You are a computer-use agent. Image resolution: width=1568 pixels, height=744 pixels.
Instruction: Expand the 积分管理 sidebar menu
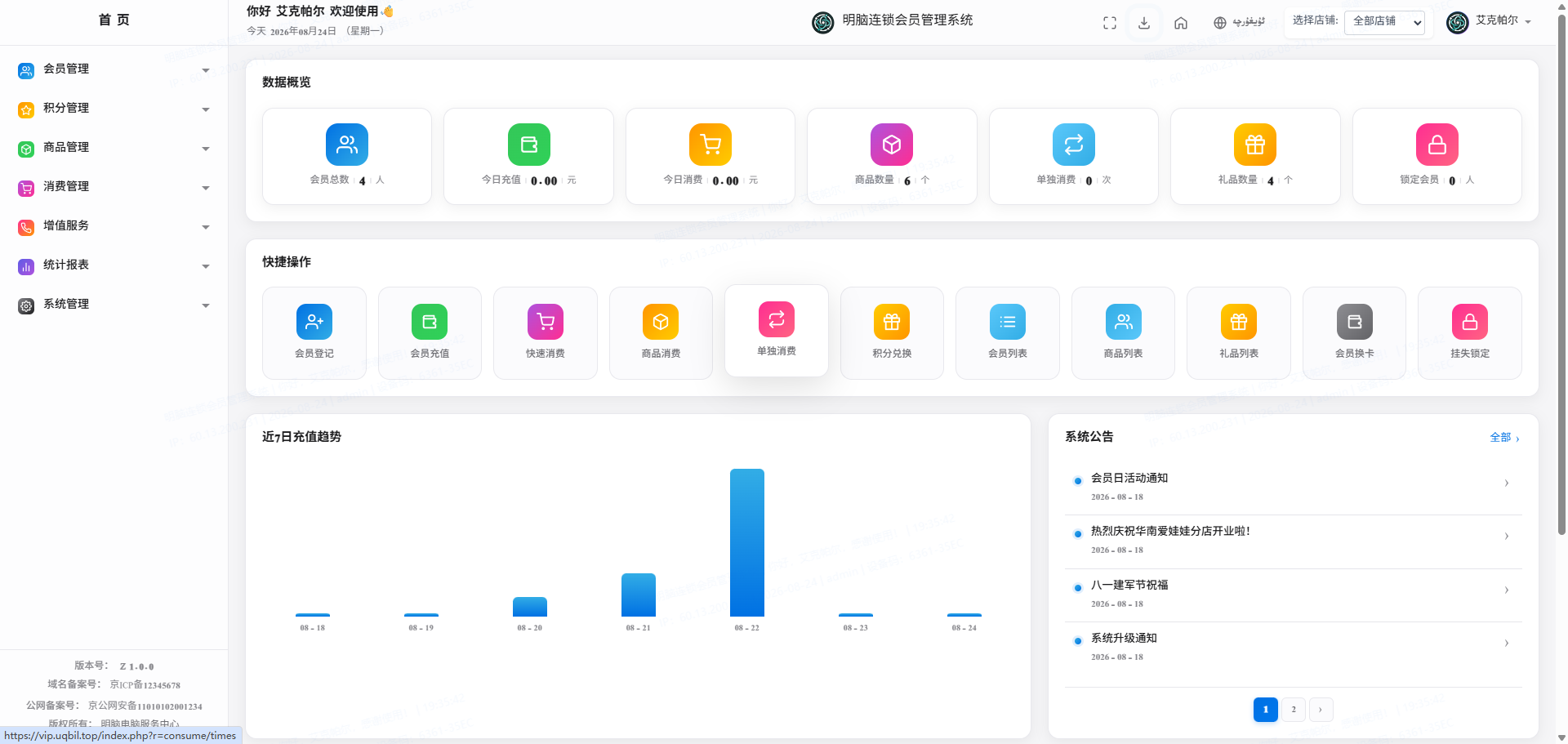(x=114, y=109)
